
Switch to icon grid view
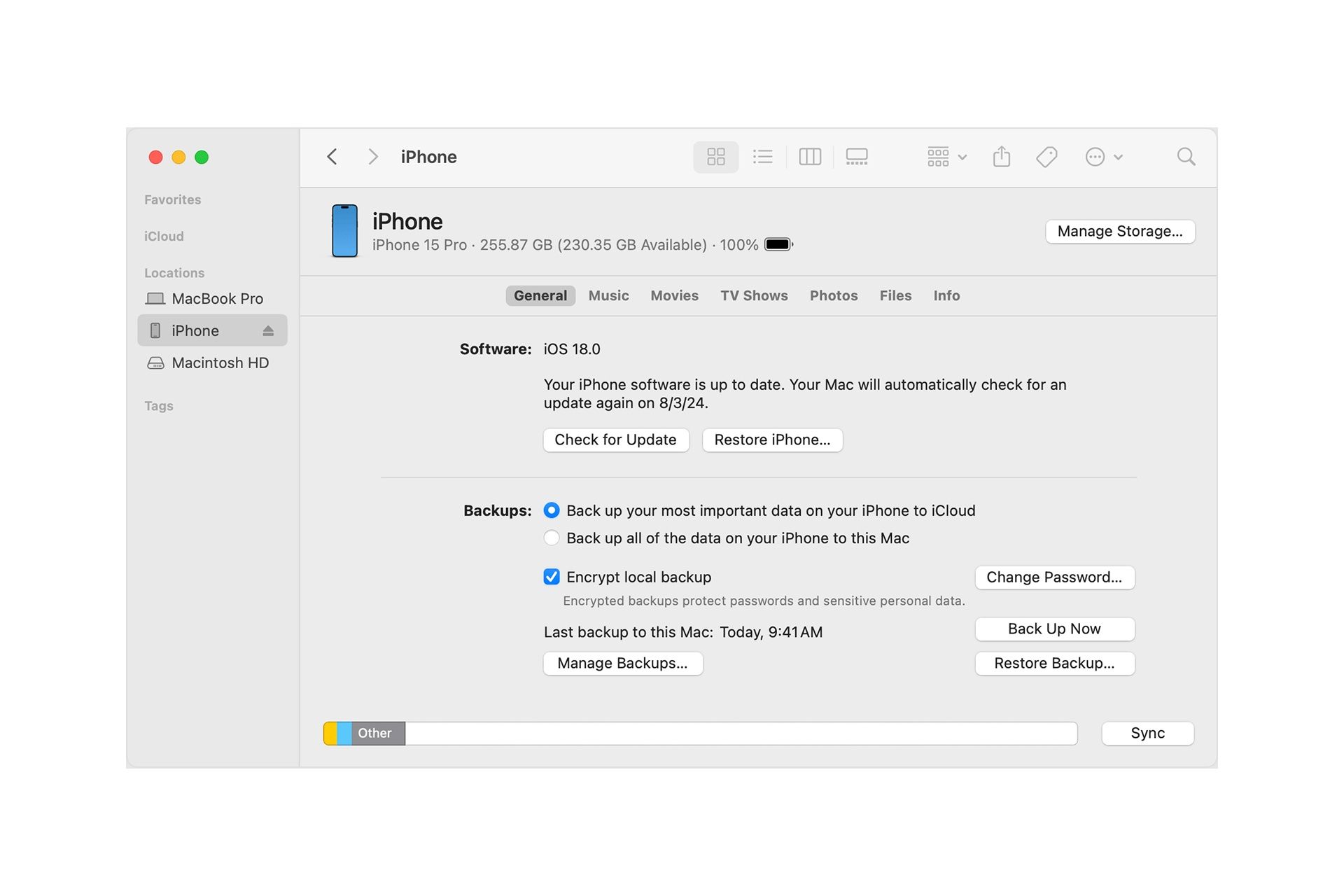point(715,157)
